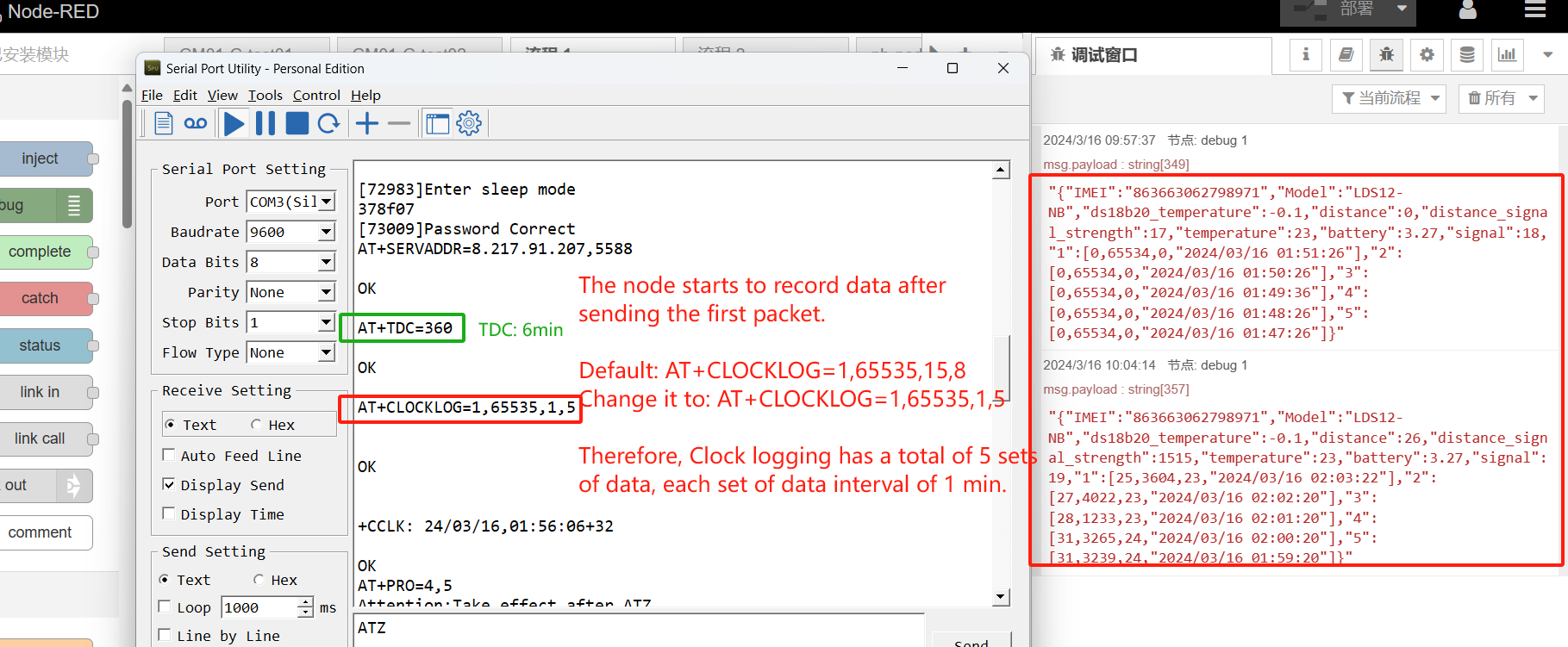Enable the Loop checkbox
This screenshot has height=647, width=1568.
pyautogui.click(x=165, y=607)
